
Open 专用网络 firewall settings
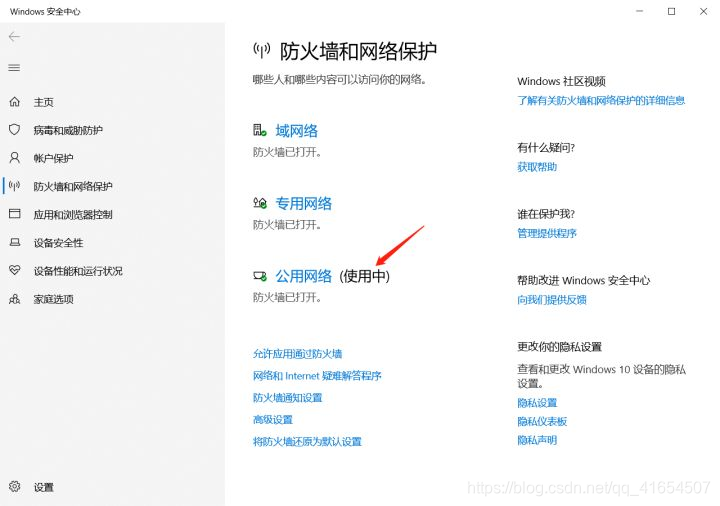click(304, 203)
